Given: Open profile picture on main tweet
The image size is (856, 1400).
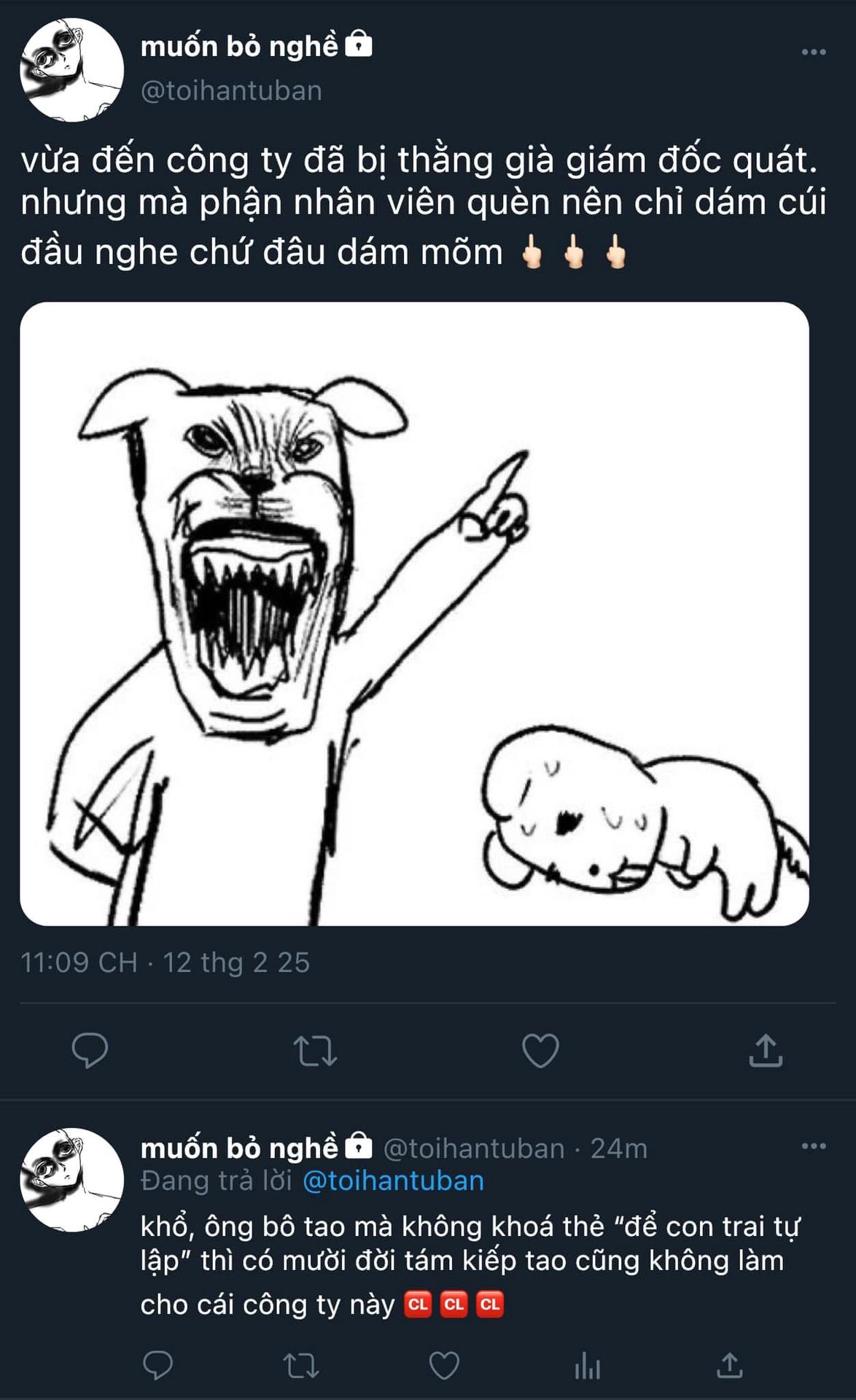Looking at the screenshot, I should coord(71,70).
